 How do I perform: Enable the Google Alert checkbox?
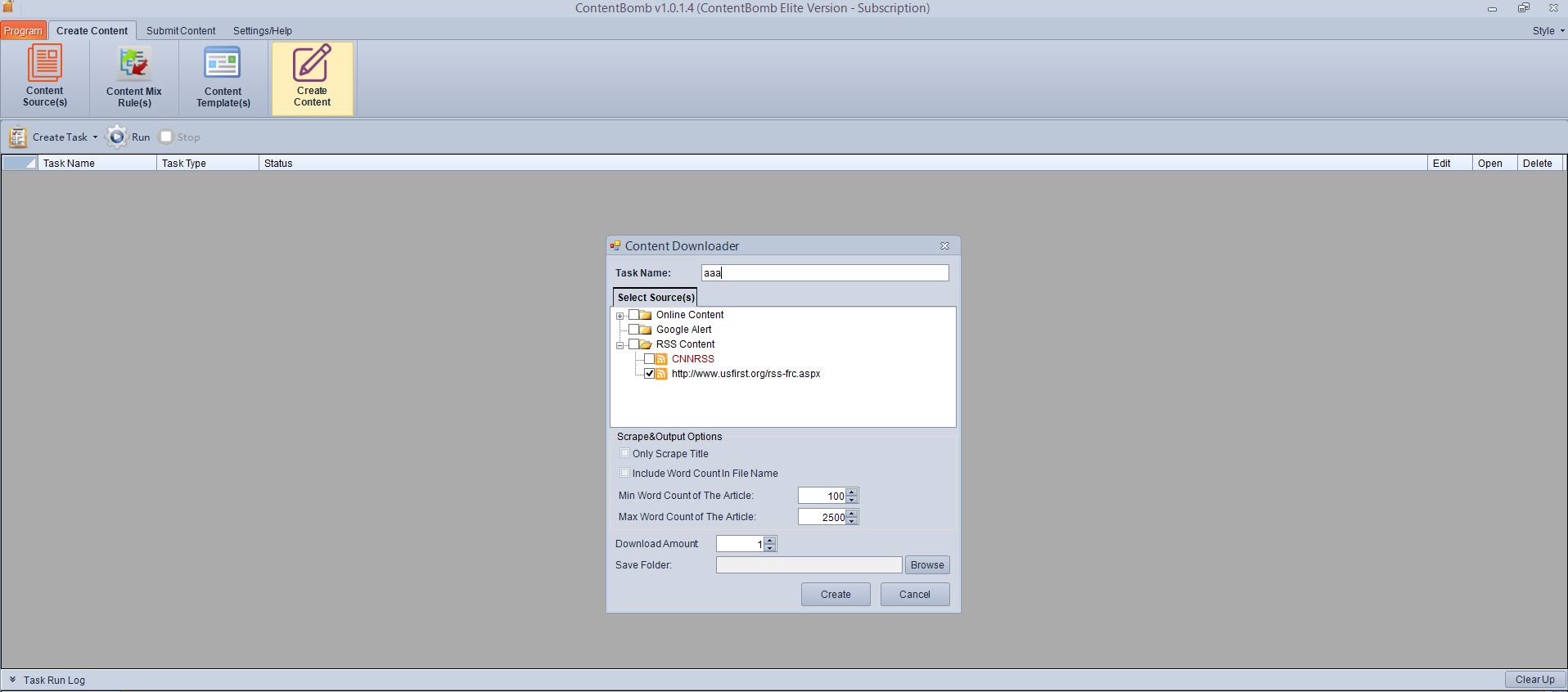tap(633, 330)
